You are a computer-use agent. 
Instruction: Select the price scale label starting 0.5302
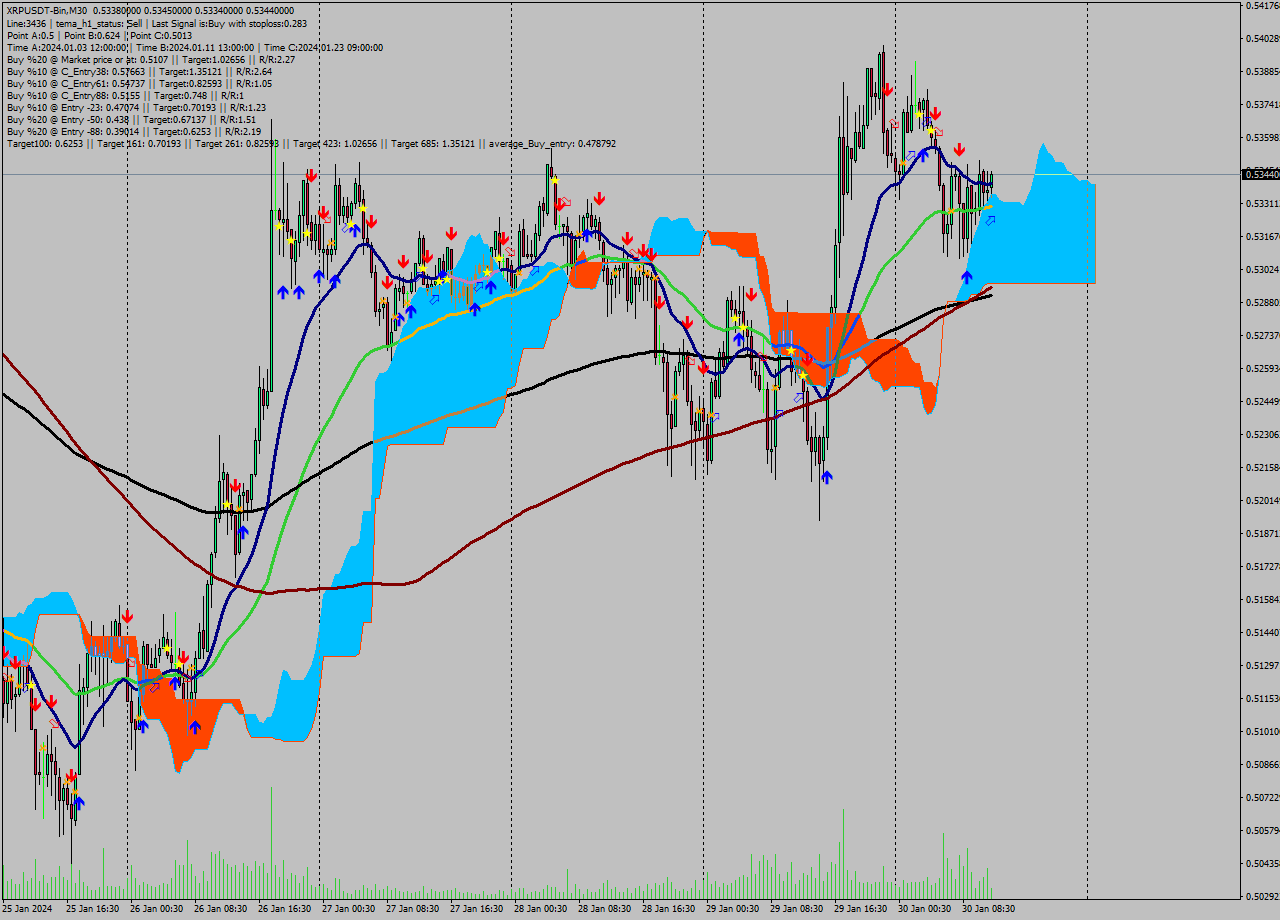1262,270
